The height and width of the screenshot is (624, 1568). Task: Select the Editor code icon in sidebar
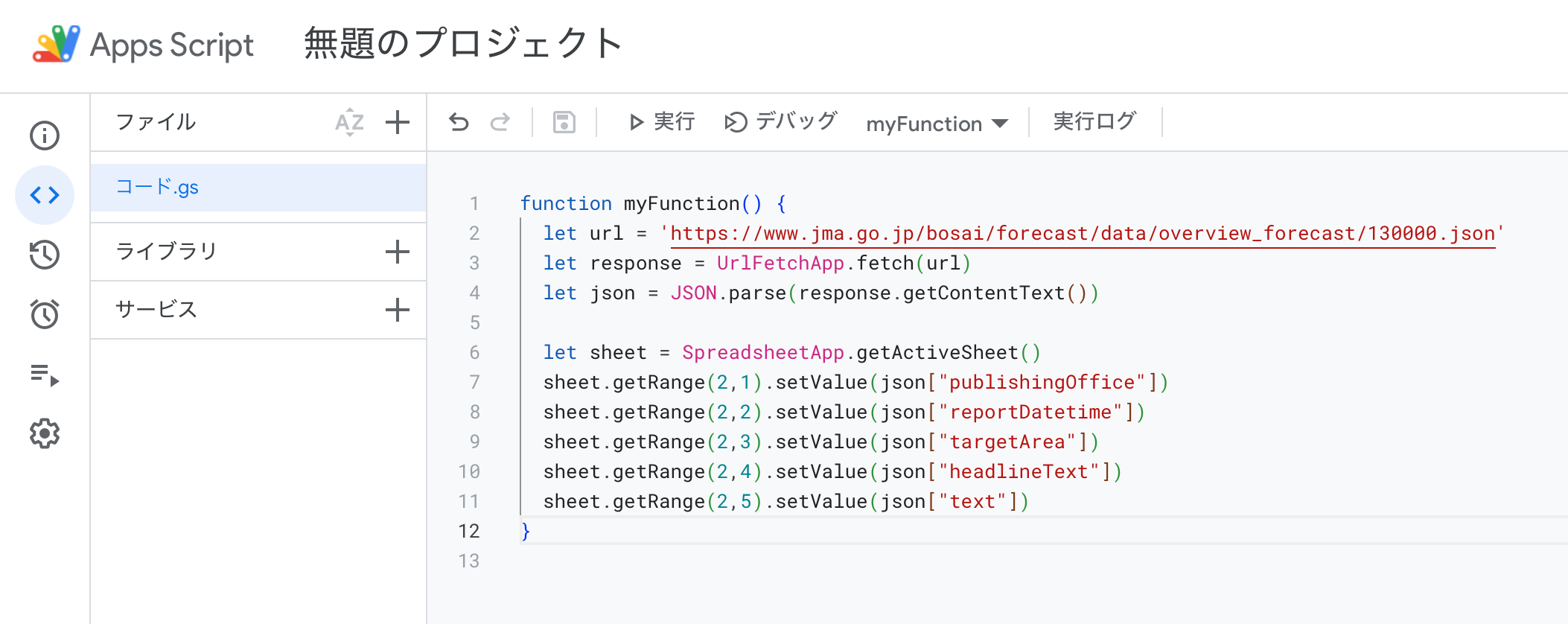(x=45, y=195)
